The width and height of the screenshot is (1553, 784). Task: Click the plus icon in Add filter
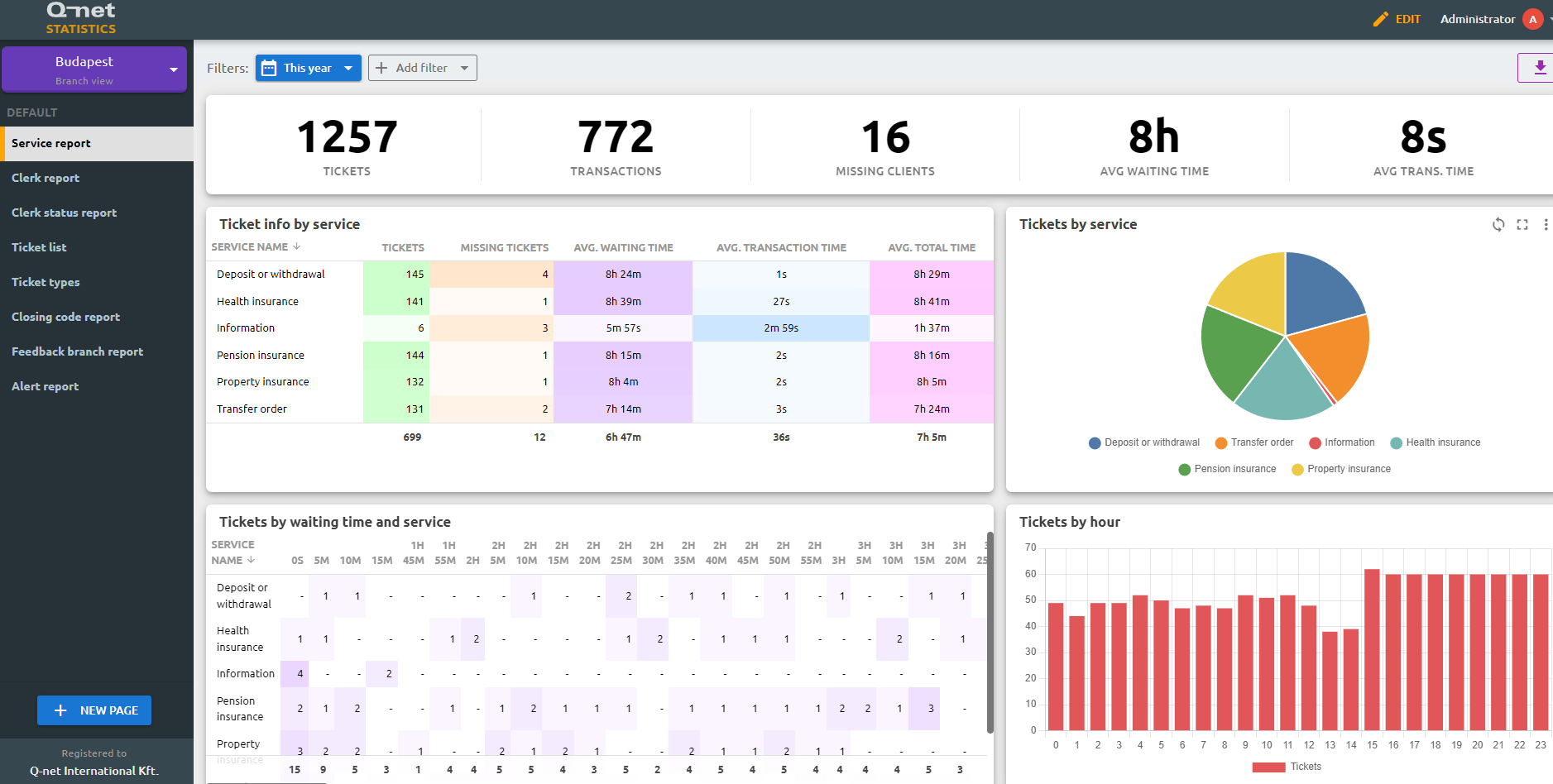tap(381, 68)
